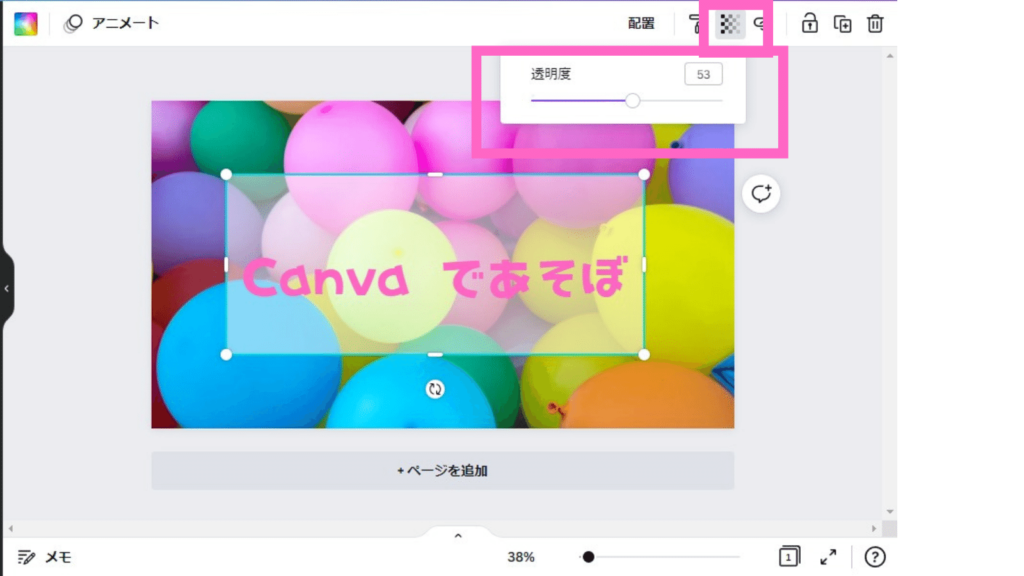Click the bottom-left resize handle of rectangle
The height and width of the screenshot is (576, 1024).
pos(226,355)
